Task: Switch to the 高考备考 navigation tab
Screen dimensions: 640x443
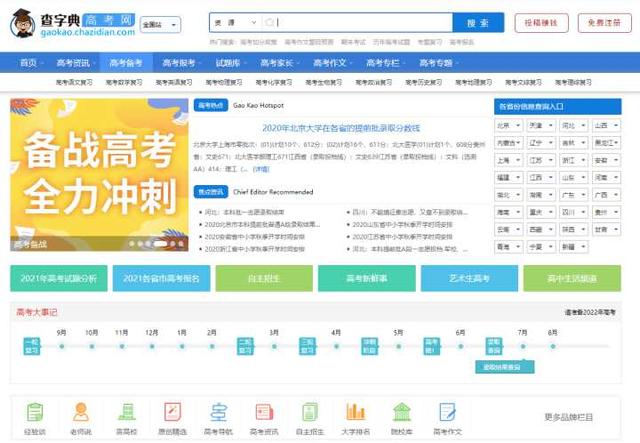Action: click(x=126, y=63)
